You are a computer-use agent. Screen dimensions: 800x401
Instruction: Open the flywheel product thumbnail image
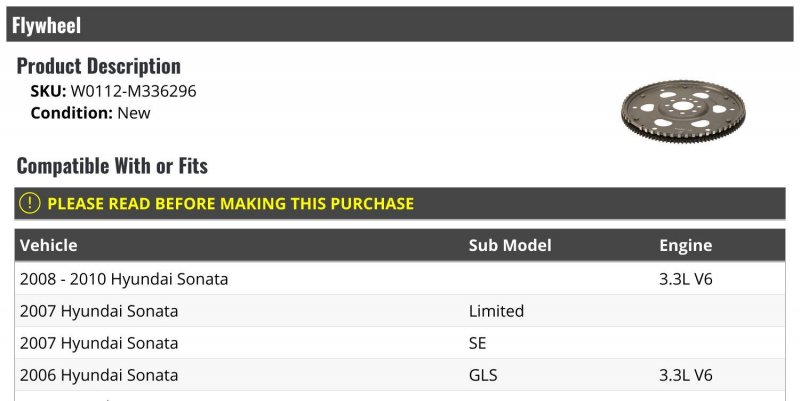683,111
